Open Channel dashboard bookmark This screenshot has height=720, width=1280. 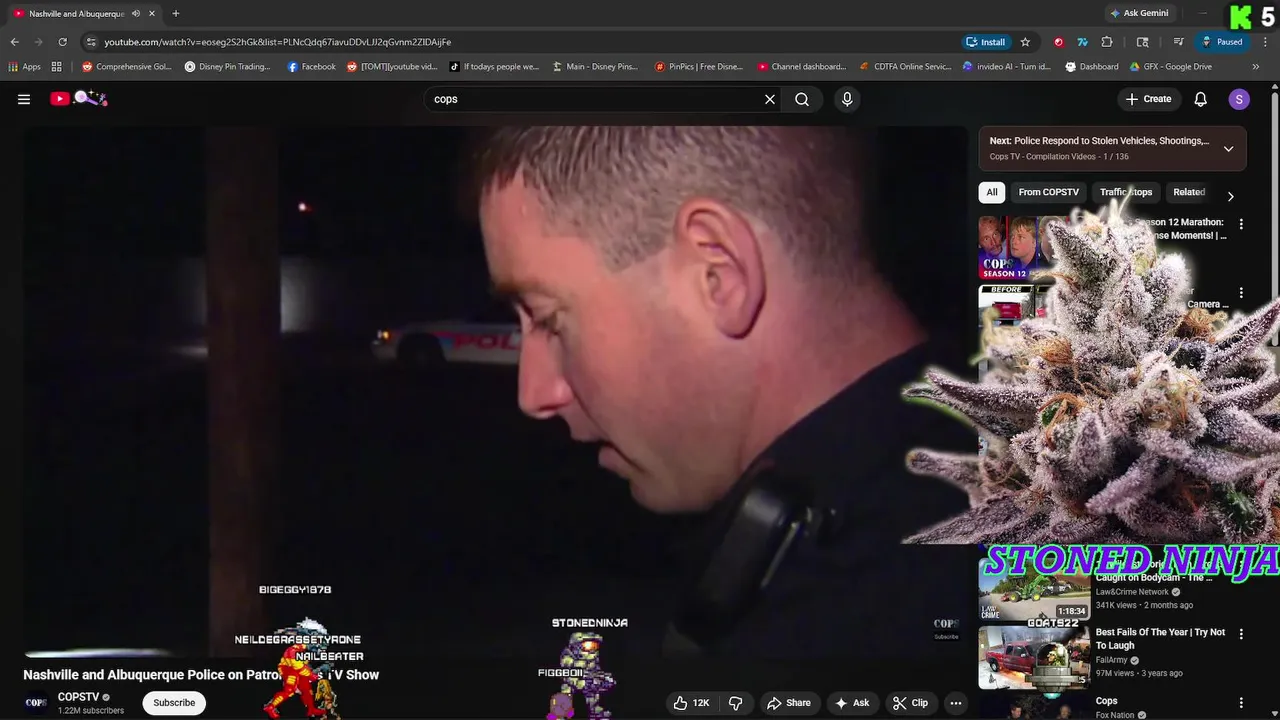[802, 67]
